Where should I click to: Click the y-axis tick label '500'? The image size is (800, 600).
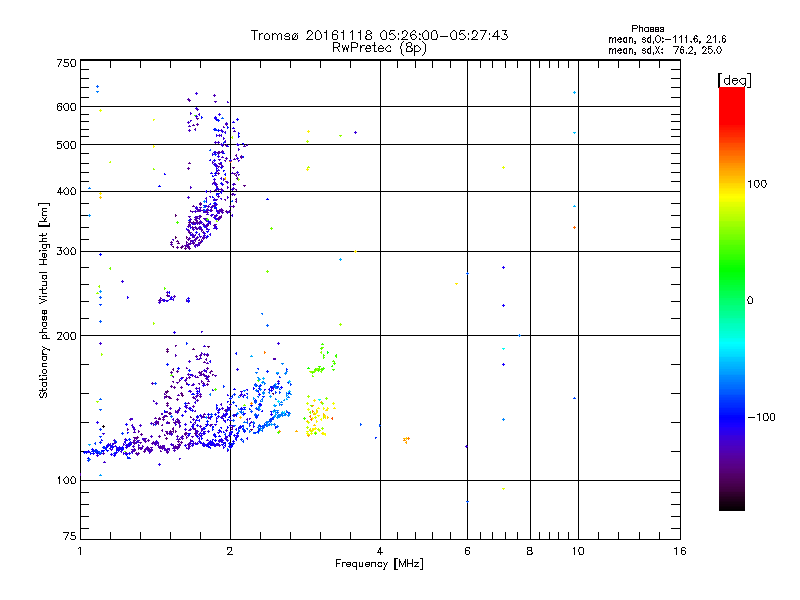click(66, 145)
